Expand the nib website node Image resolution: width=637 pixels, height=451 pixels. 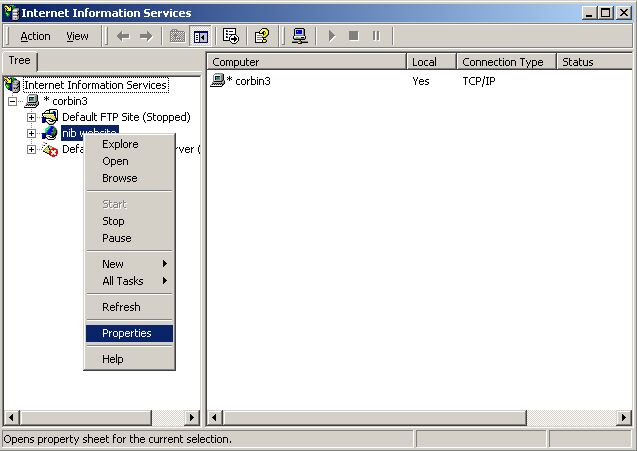(x=31, y=133)
